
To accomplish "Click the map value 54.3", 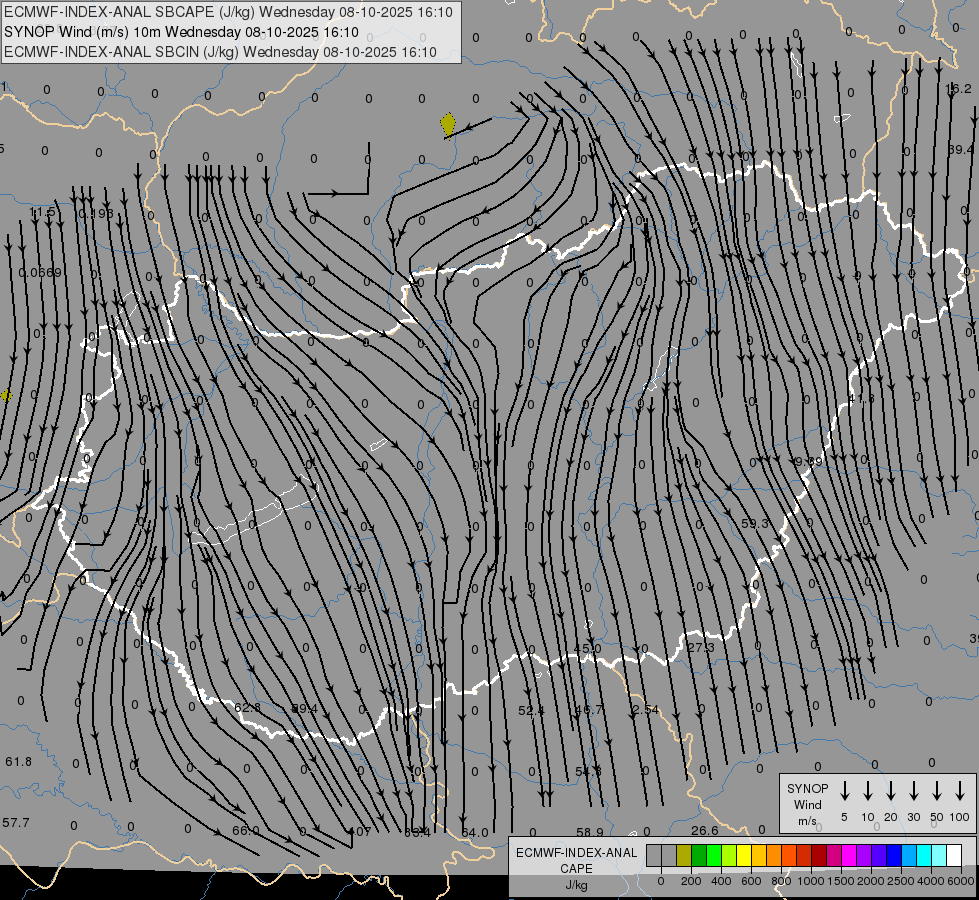I will point(588,771).
